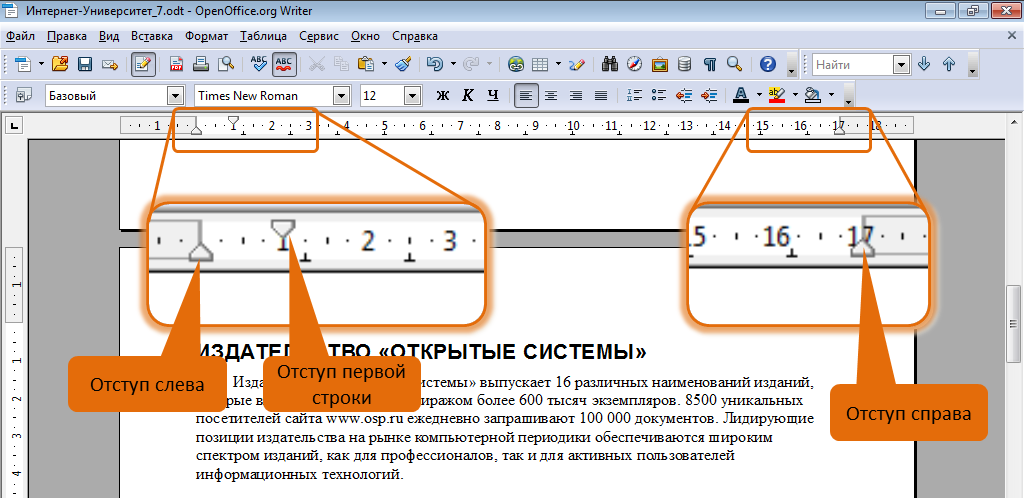
Task: Export directly as PDF
Action: click(176, 64)
